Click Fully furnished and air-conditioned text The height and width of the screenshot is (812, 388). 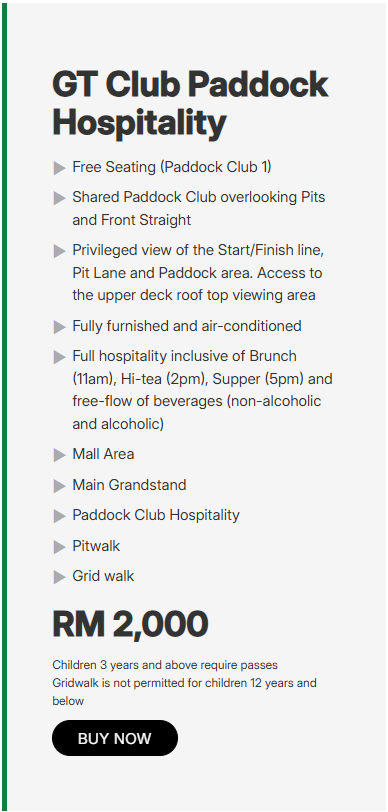point(187,326)
